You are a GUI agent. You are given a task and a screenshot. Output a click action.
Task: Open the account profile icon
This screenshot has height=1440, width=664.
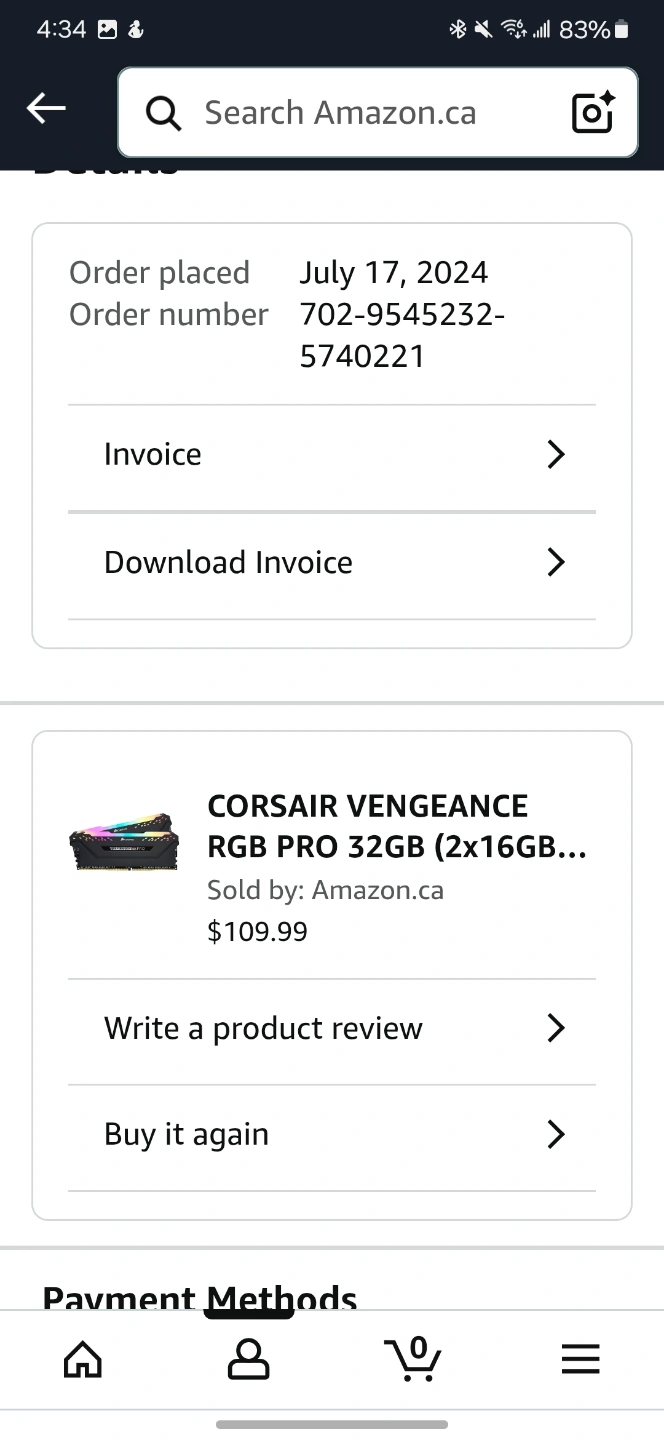point(248,1359)
